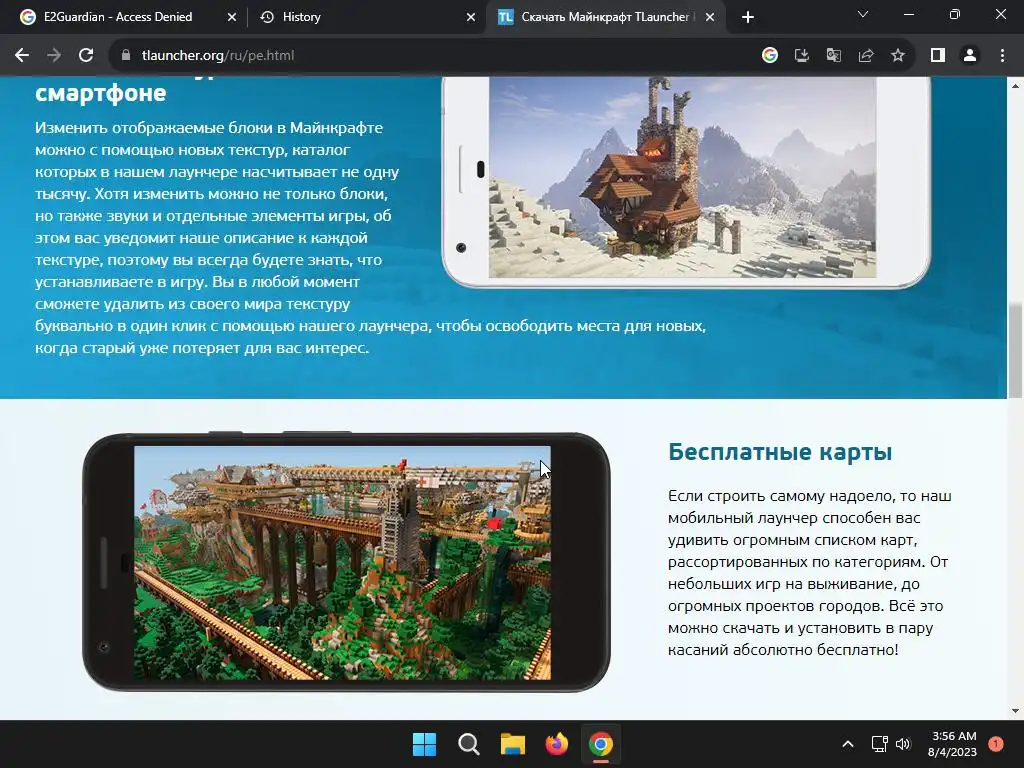Launch Firefox from the taskbar

click(556, 744)
